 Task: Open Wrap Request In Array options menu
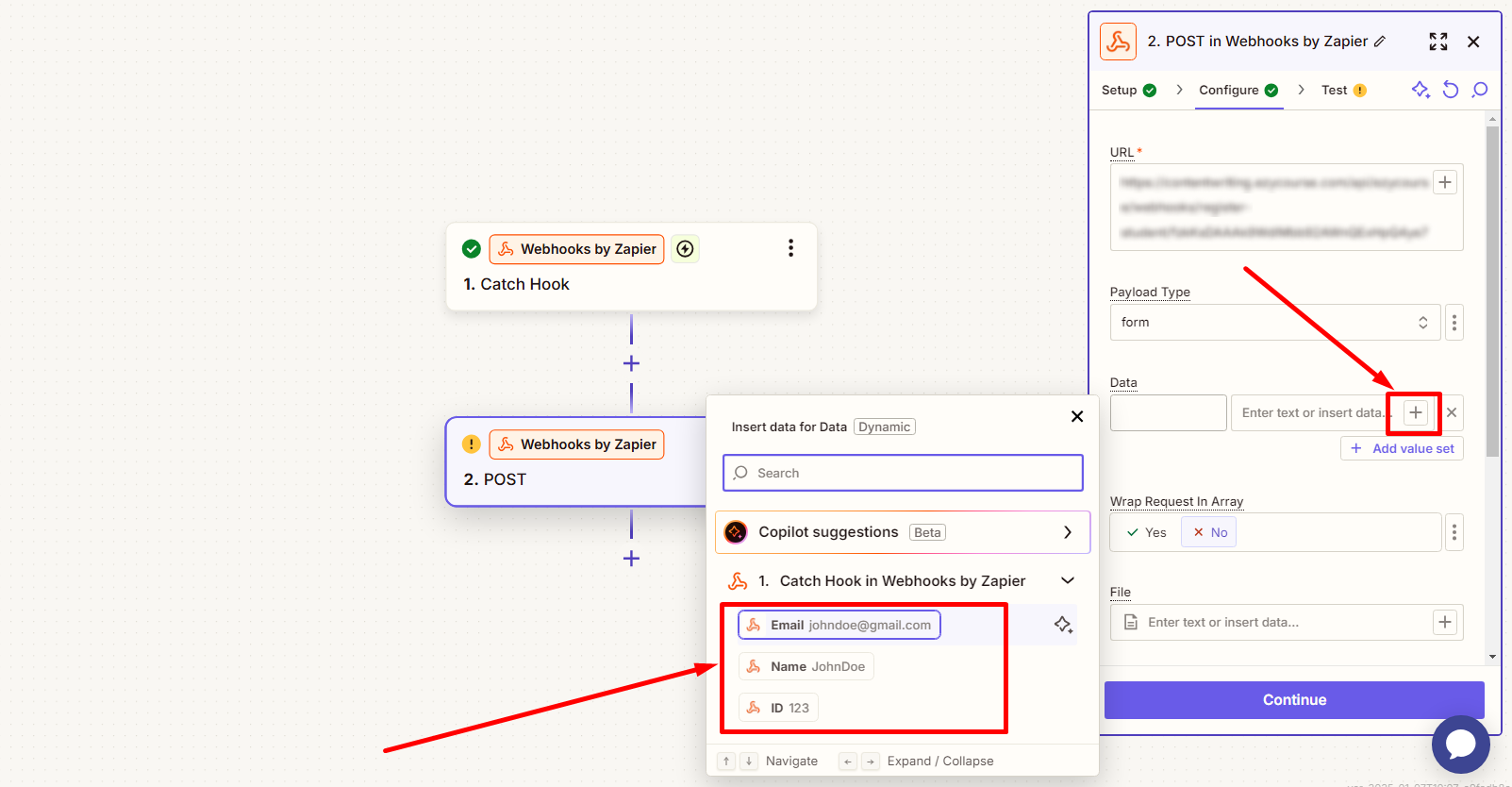pyautogui.click(x=1454, y=533)
